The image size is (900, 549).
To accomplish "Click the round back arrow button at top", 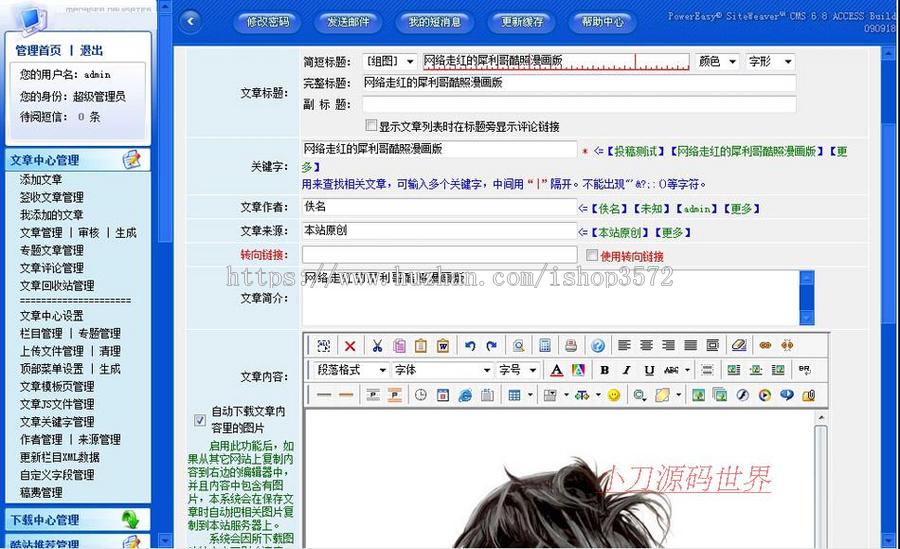I will (x=190, y=22).
